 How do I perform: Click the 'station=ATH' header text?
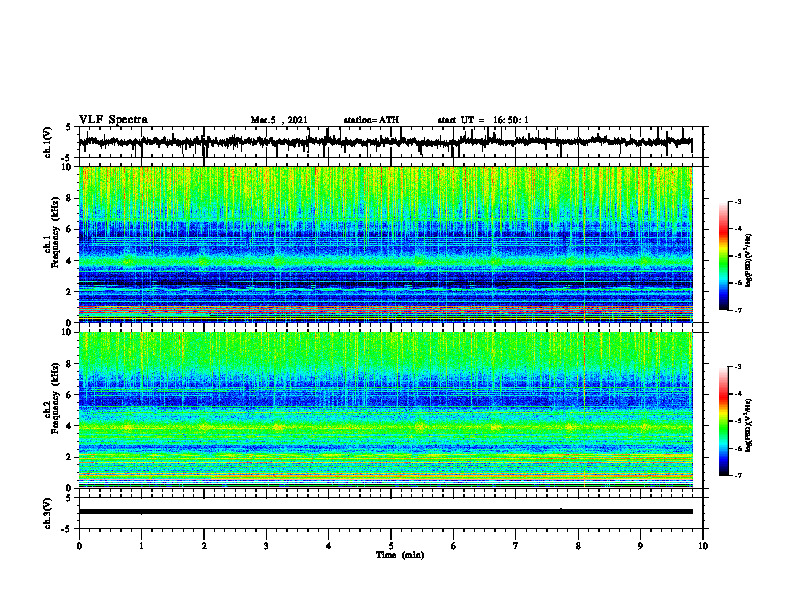click(371, 120)
